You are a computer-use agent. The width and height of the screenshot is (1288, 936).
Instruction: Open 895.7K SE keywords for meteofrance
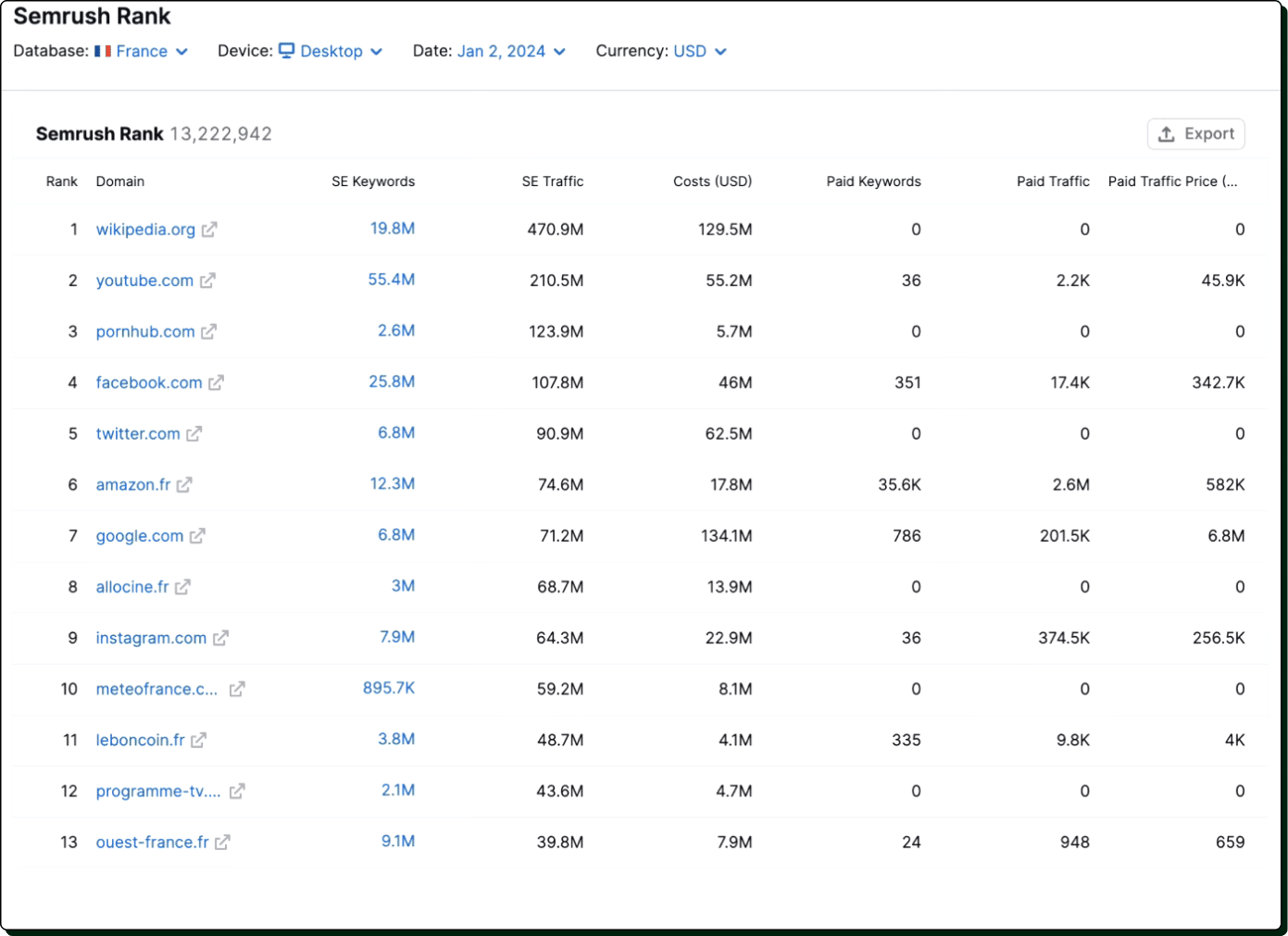pos(389,688)
